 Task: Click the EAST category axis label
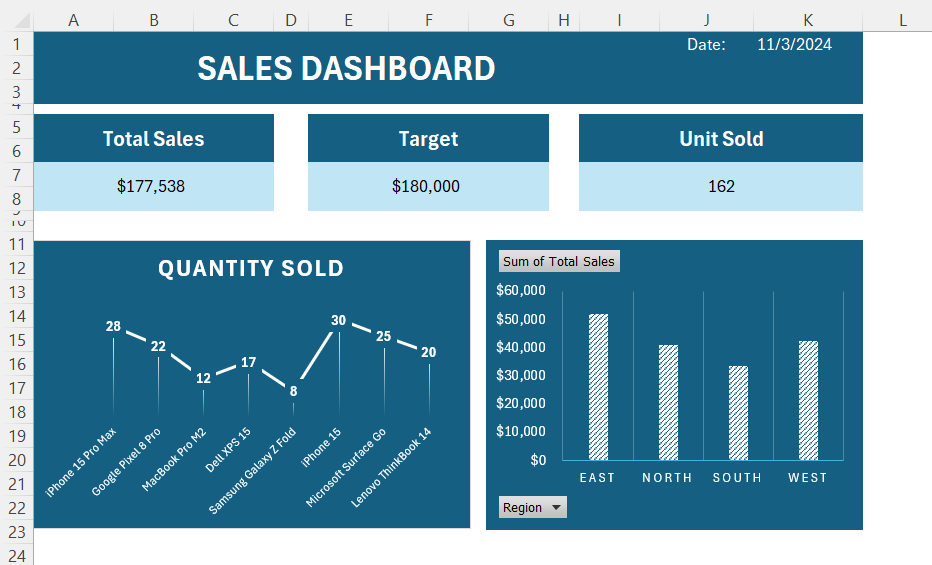[597, 478]
